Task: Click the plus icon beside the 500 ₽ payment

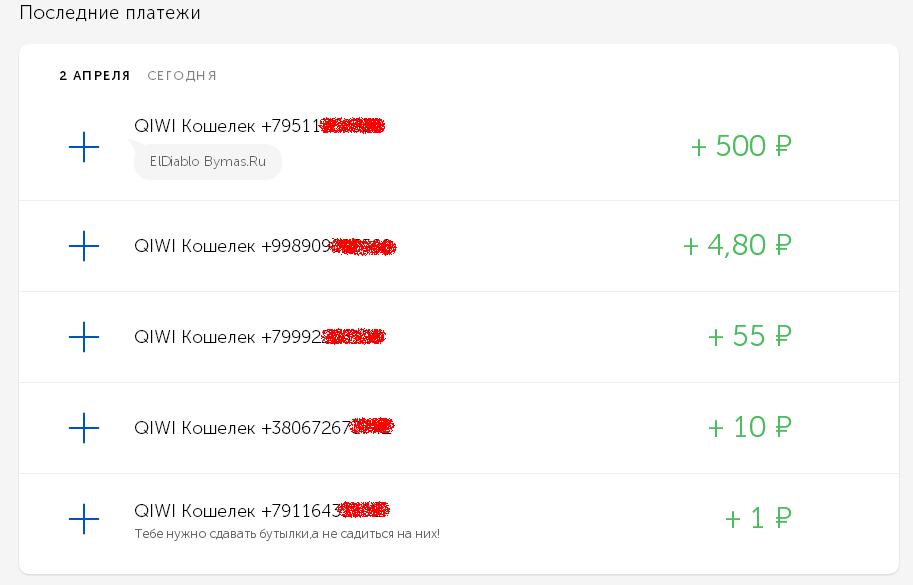Action: pyautogui.click(x=84, y=148)
